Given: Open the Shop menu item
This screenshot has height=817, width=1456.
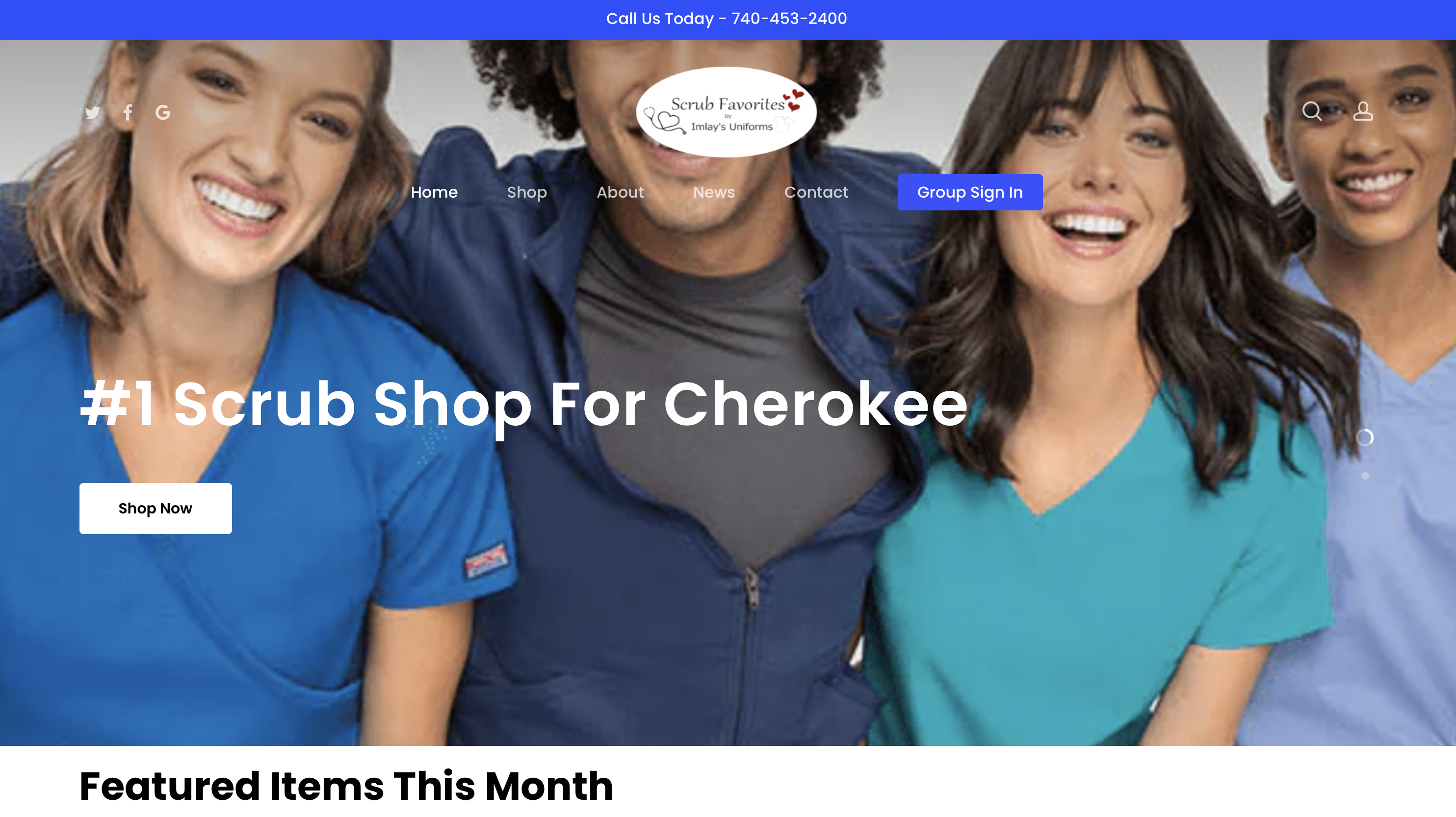Looking at the screenshot, I should point(527,192).
